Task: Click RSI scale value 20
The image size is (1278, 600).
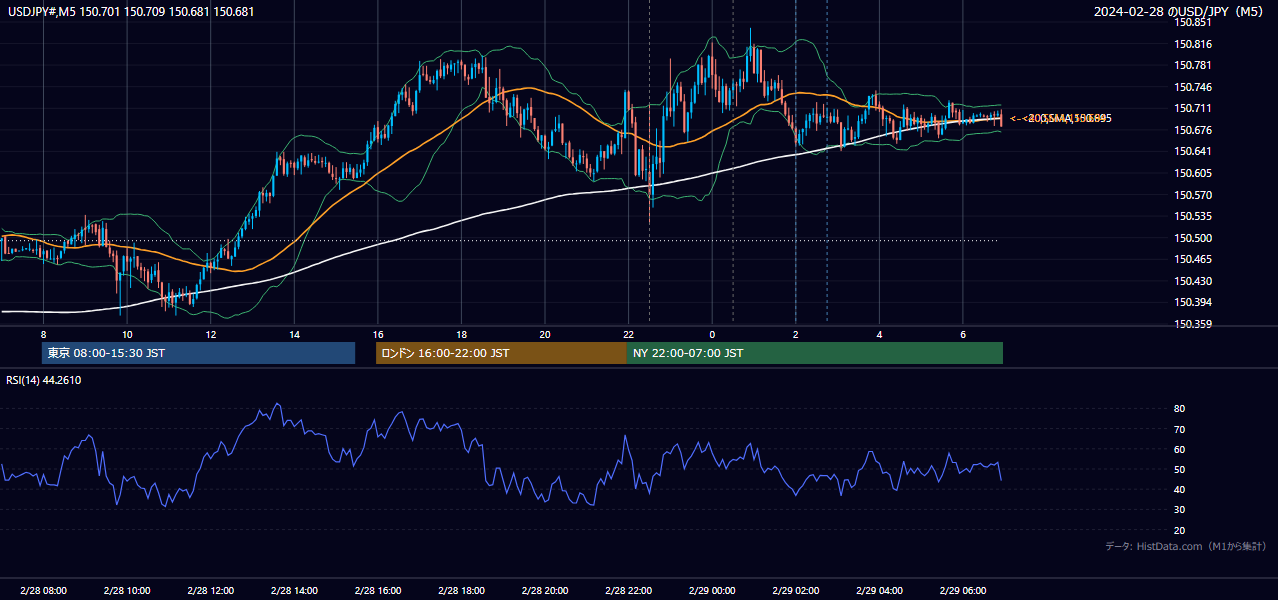Action: pos(1180,530)
